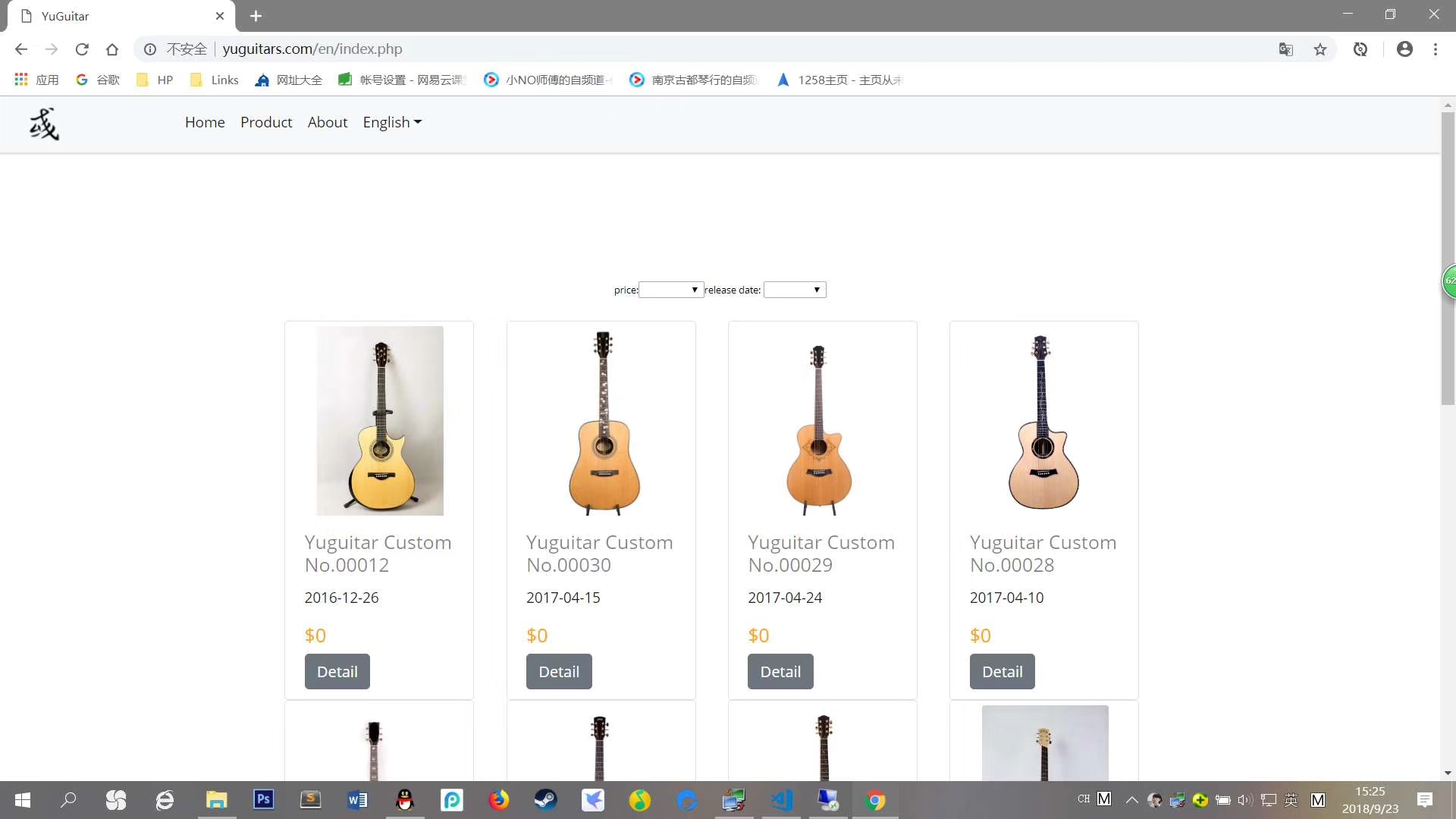Click the browser reload button

(82, 49)
